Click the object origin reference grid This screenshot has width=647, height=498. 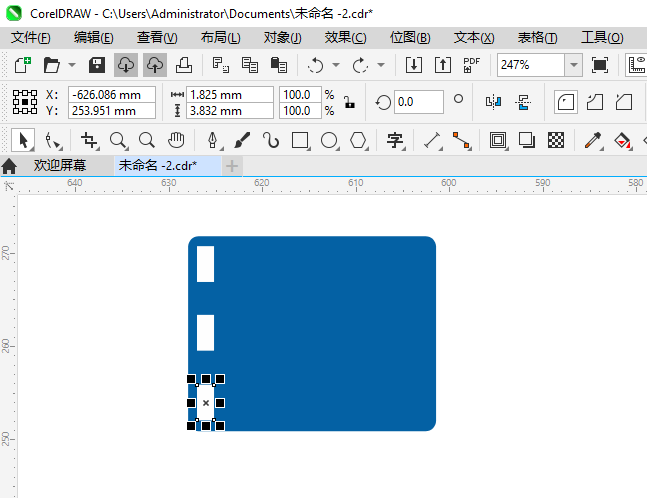(x=25, y=102)
